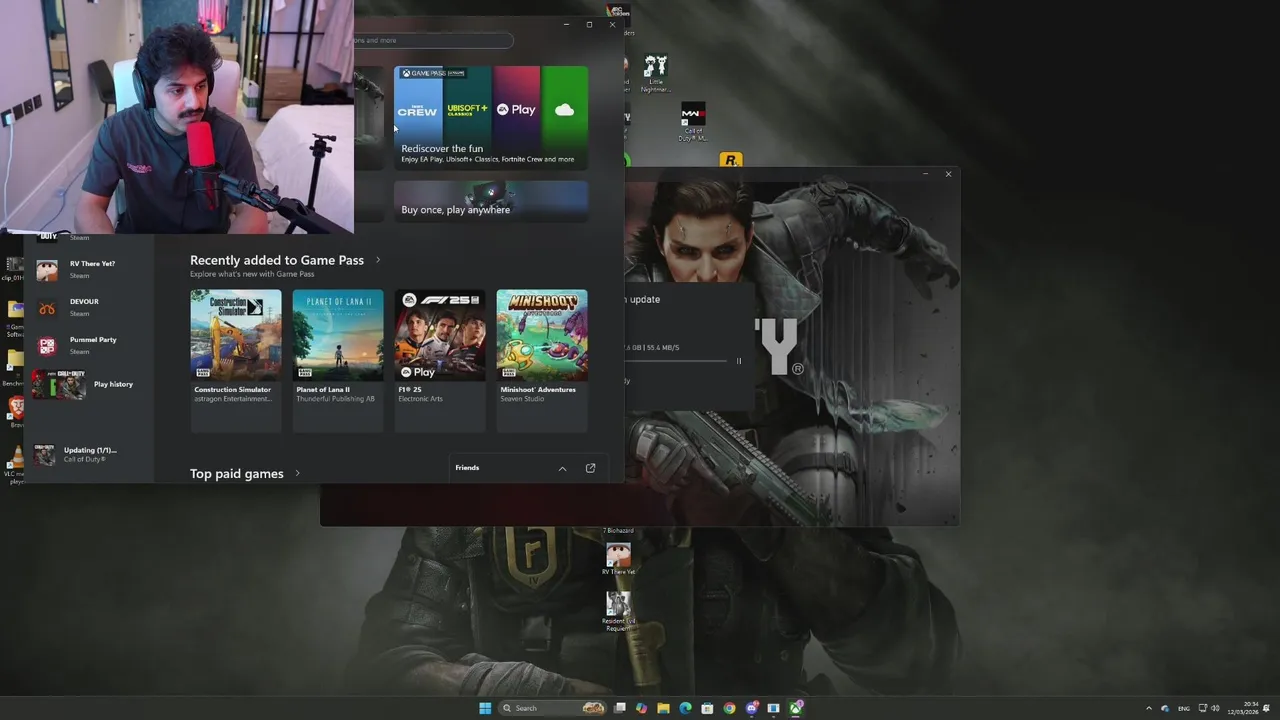The height and width of the screenshot is (720, 1280).
Task: Open Brave browser desktop icon
Action: pos(15,411)
